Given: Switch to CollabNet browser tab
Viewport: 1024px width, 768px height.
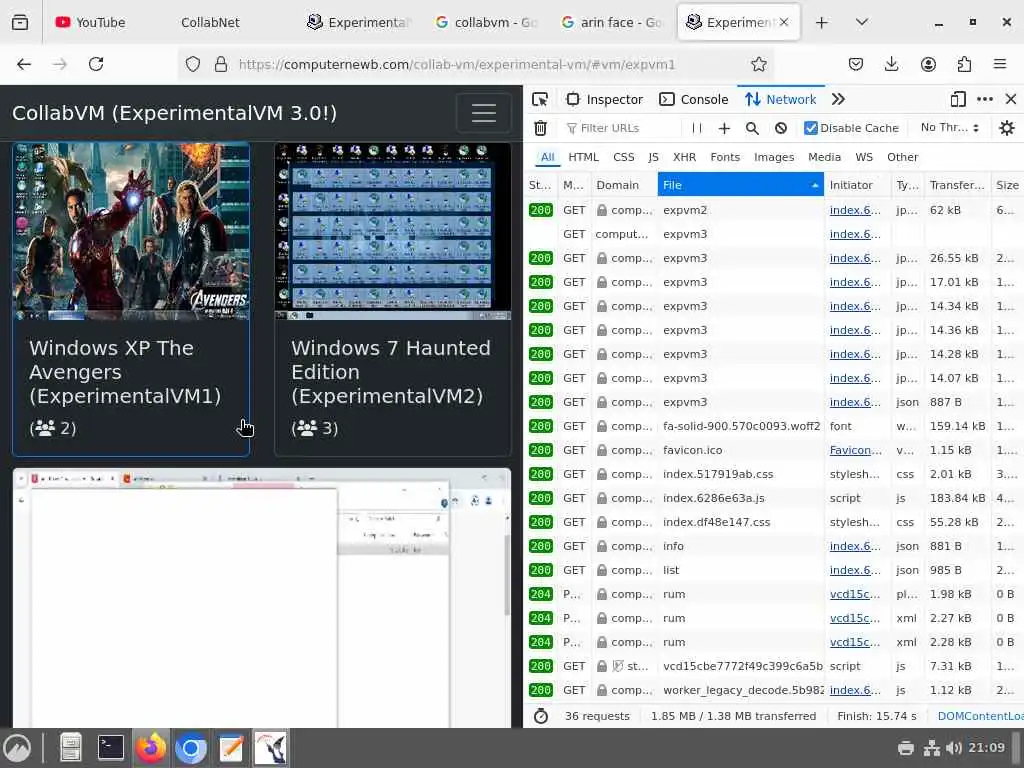Looking at the screenshot, I should tap(210, 22).
